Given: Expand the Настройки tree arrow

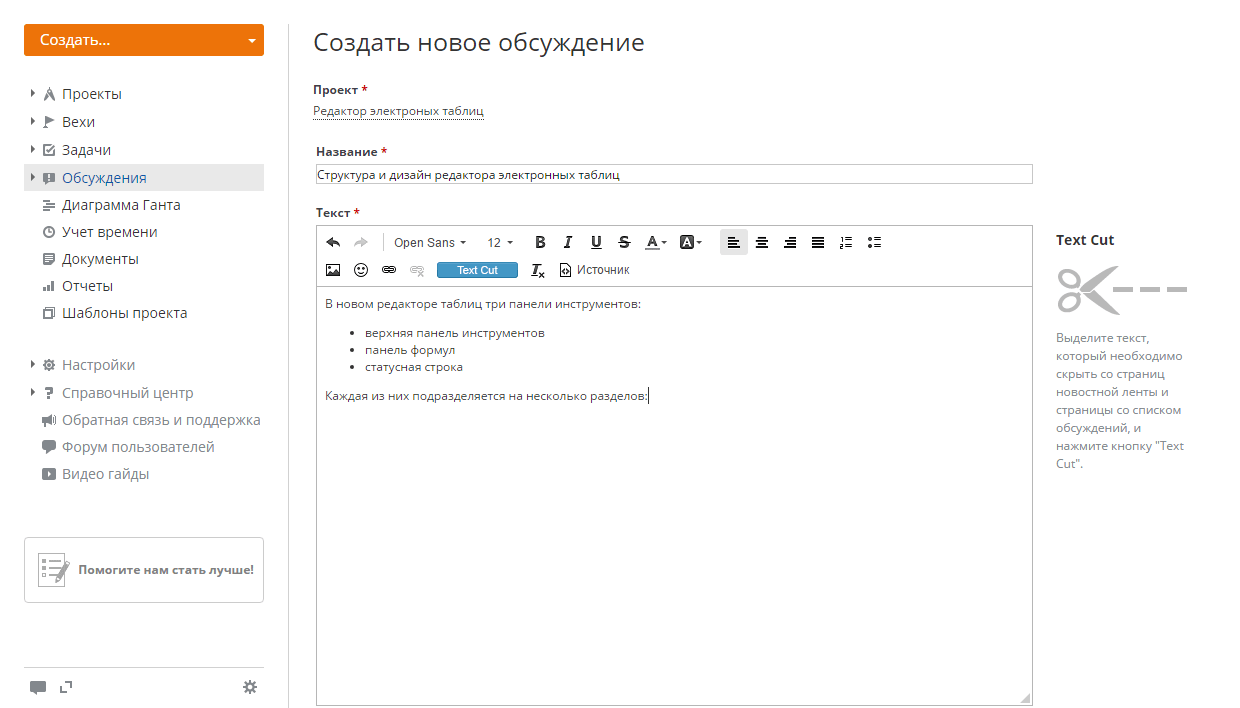Looking at the screenshot, I should coord(33,364).
